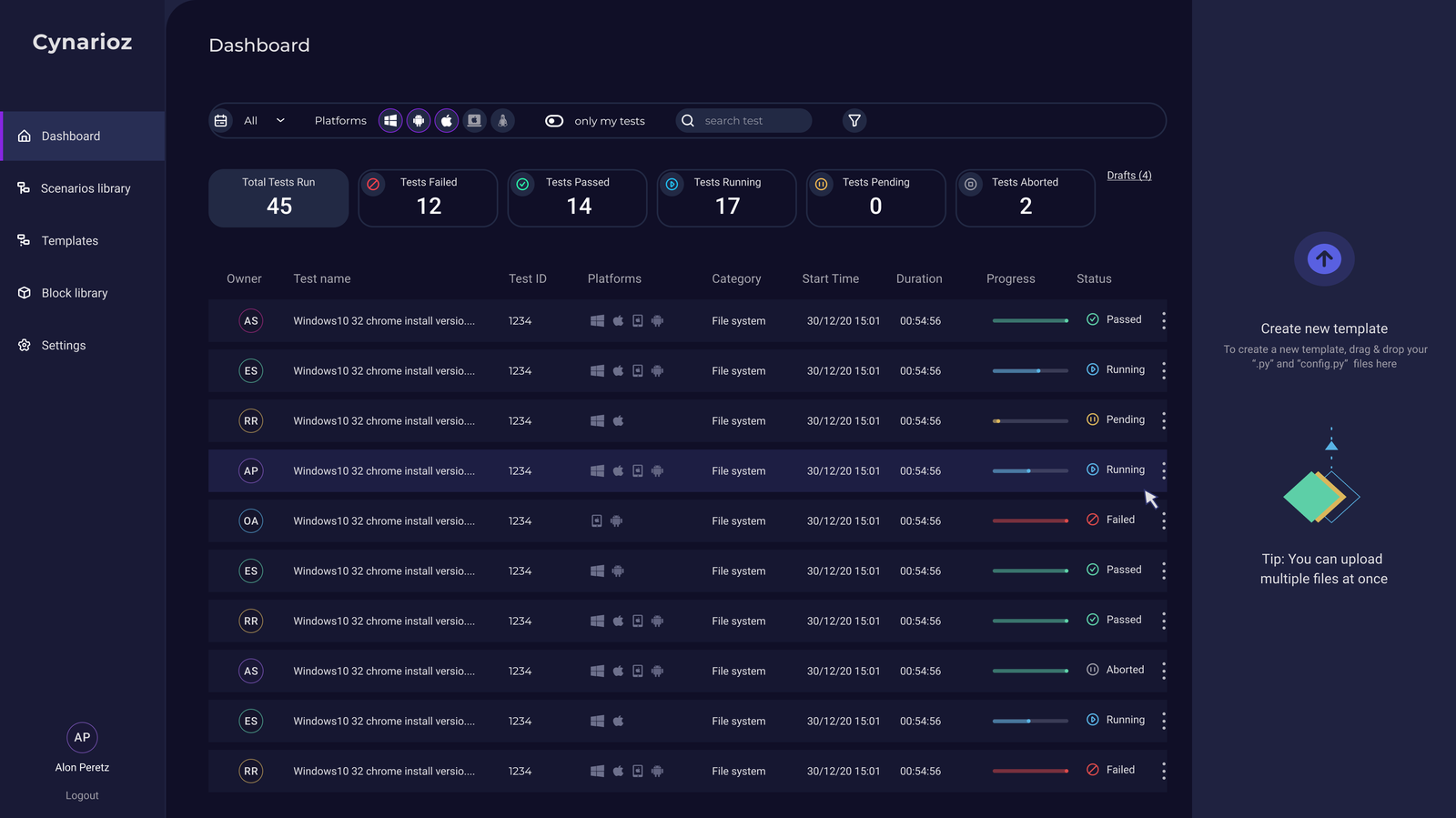Toggle the Windows platform filter

390,120
